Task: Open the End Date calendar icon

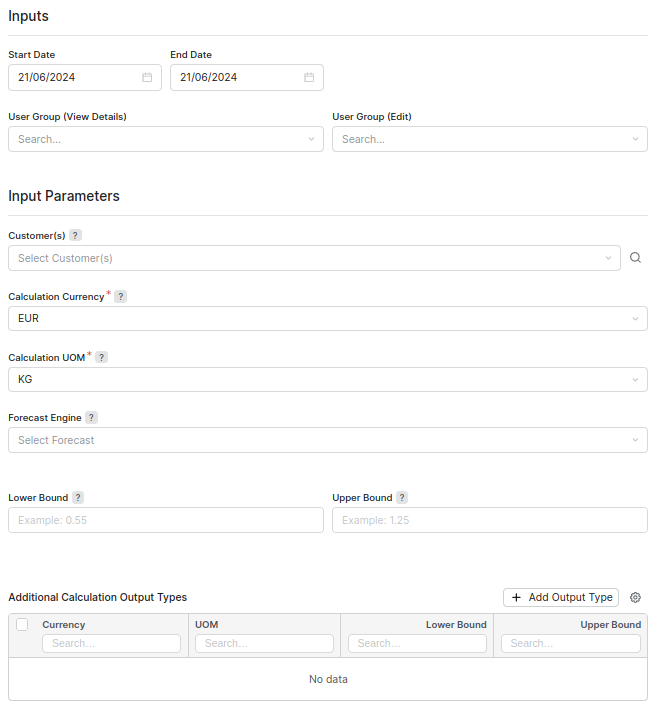Action: 309,77
